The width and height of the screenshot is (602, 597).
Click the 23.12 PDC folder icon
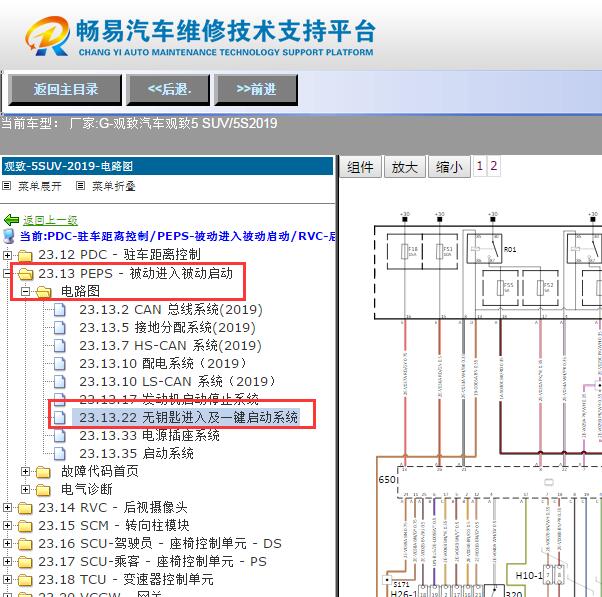tap(25, 255)
